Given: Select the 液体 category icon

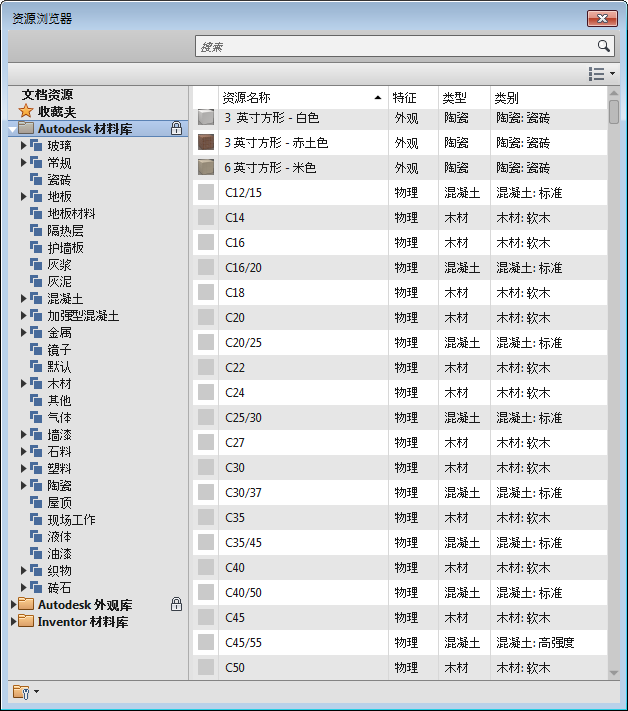Looking at the screenshot, I should [36, 536].
